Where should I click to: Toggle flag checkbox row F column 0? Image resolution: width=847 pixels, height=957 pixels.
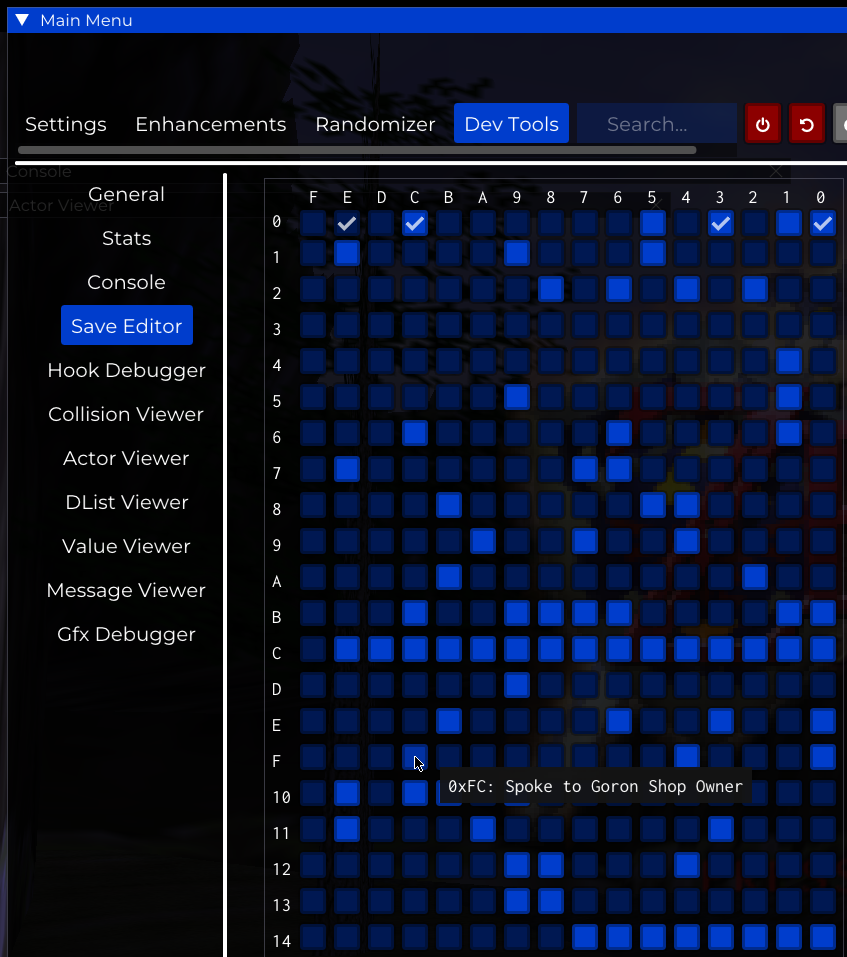coord(823,757)
